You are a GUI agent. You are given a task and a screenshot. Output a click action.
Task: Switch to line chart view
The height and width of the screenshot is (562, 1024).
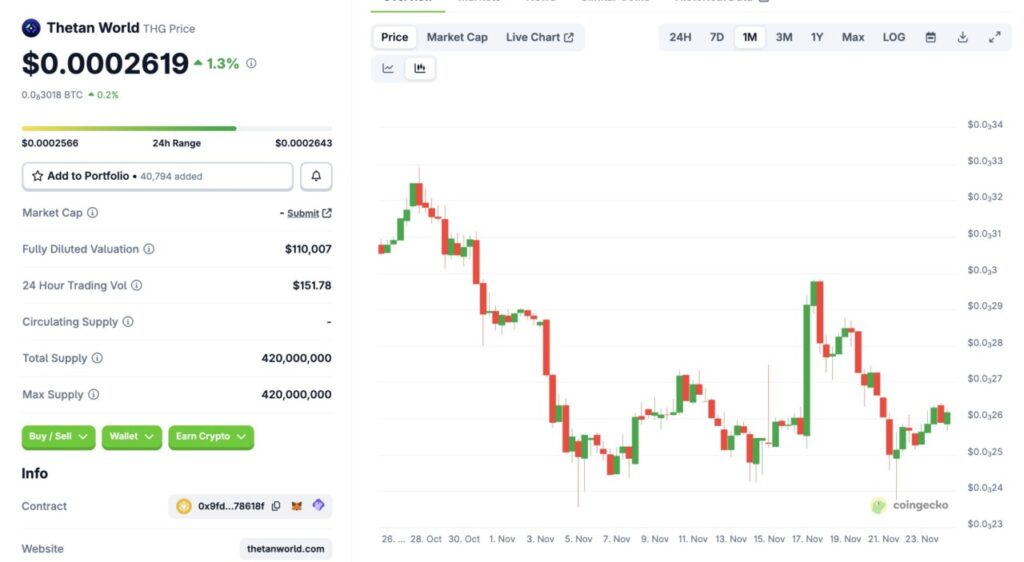(x=388, y=69)
